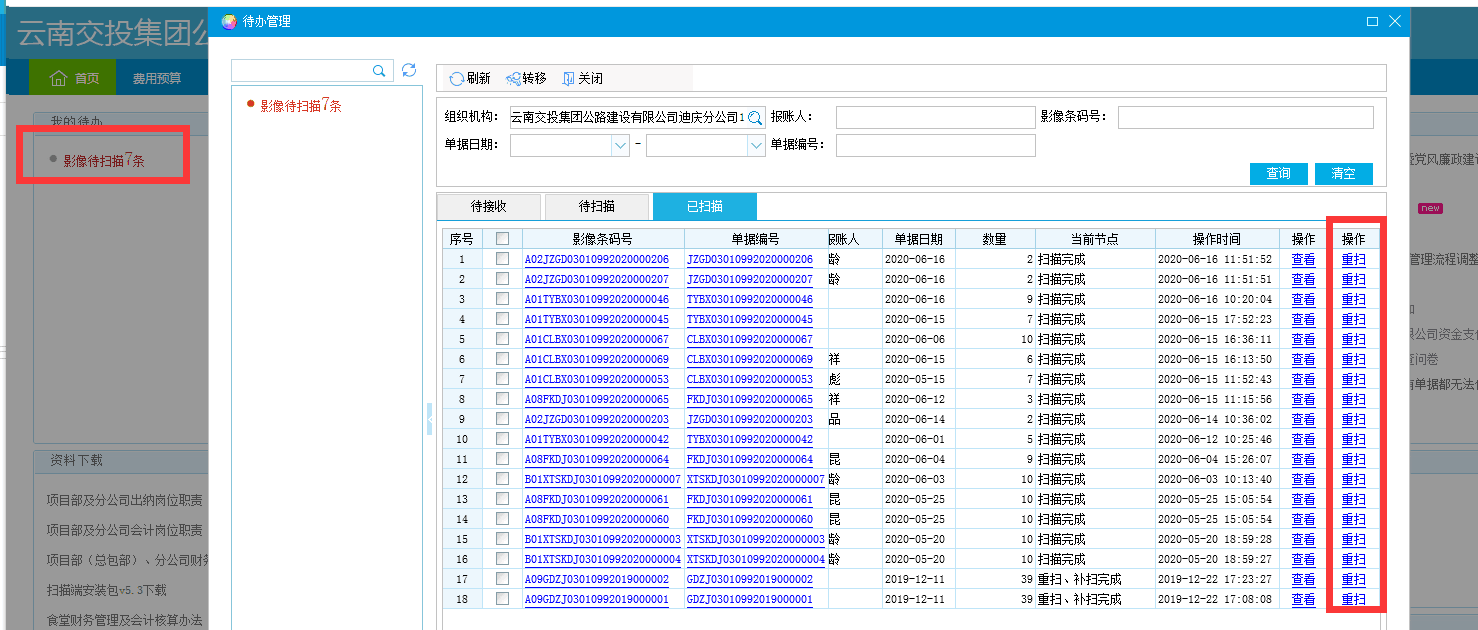
Task: Click 重扫 link in row 3
Action: [x=1353, y=299]
